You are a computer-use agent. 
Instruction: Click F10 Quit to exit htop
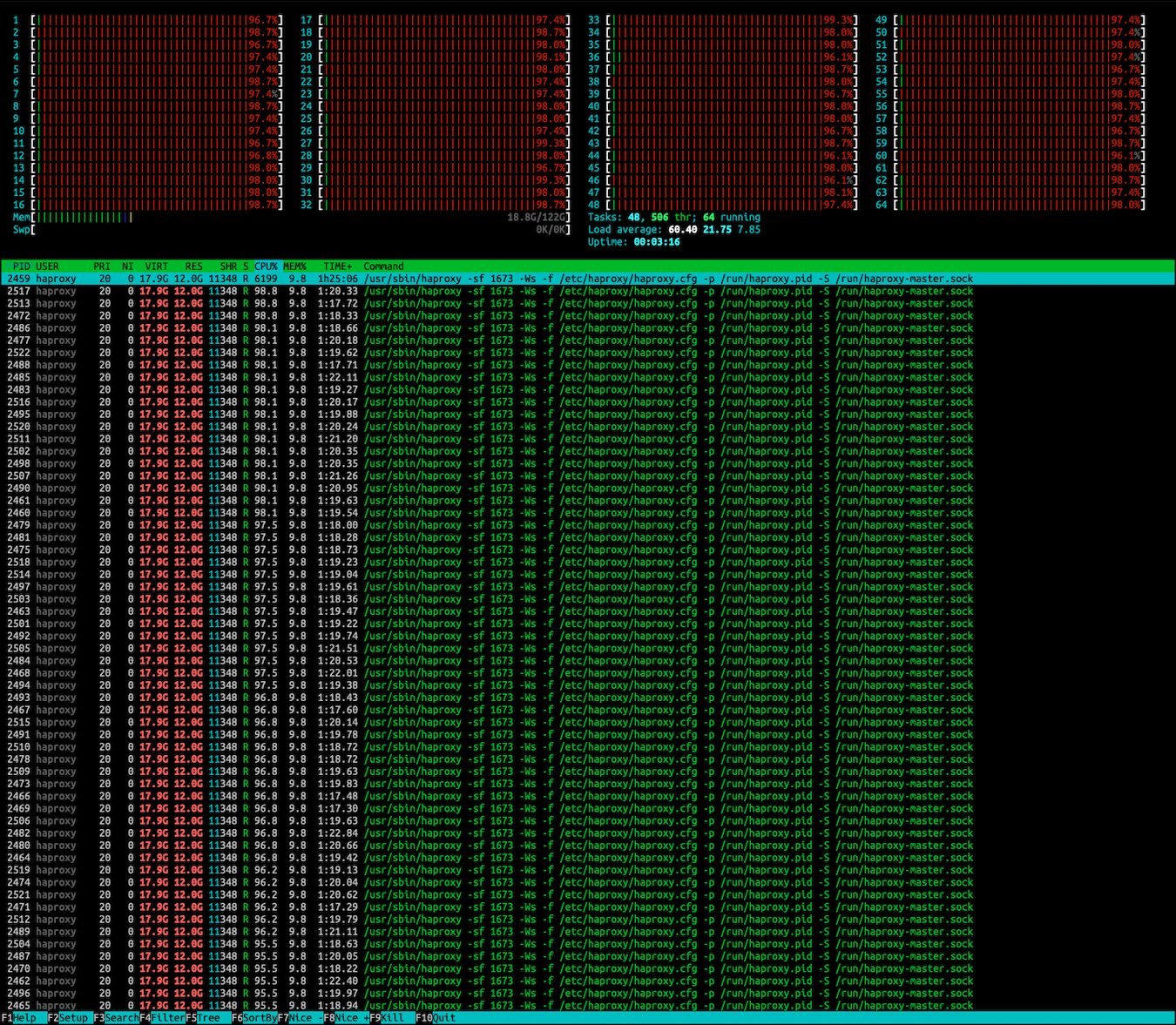click(x=436, y=1018)
